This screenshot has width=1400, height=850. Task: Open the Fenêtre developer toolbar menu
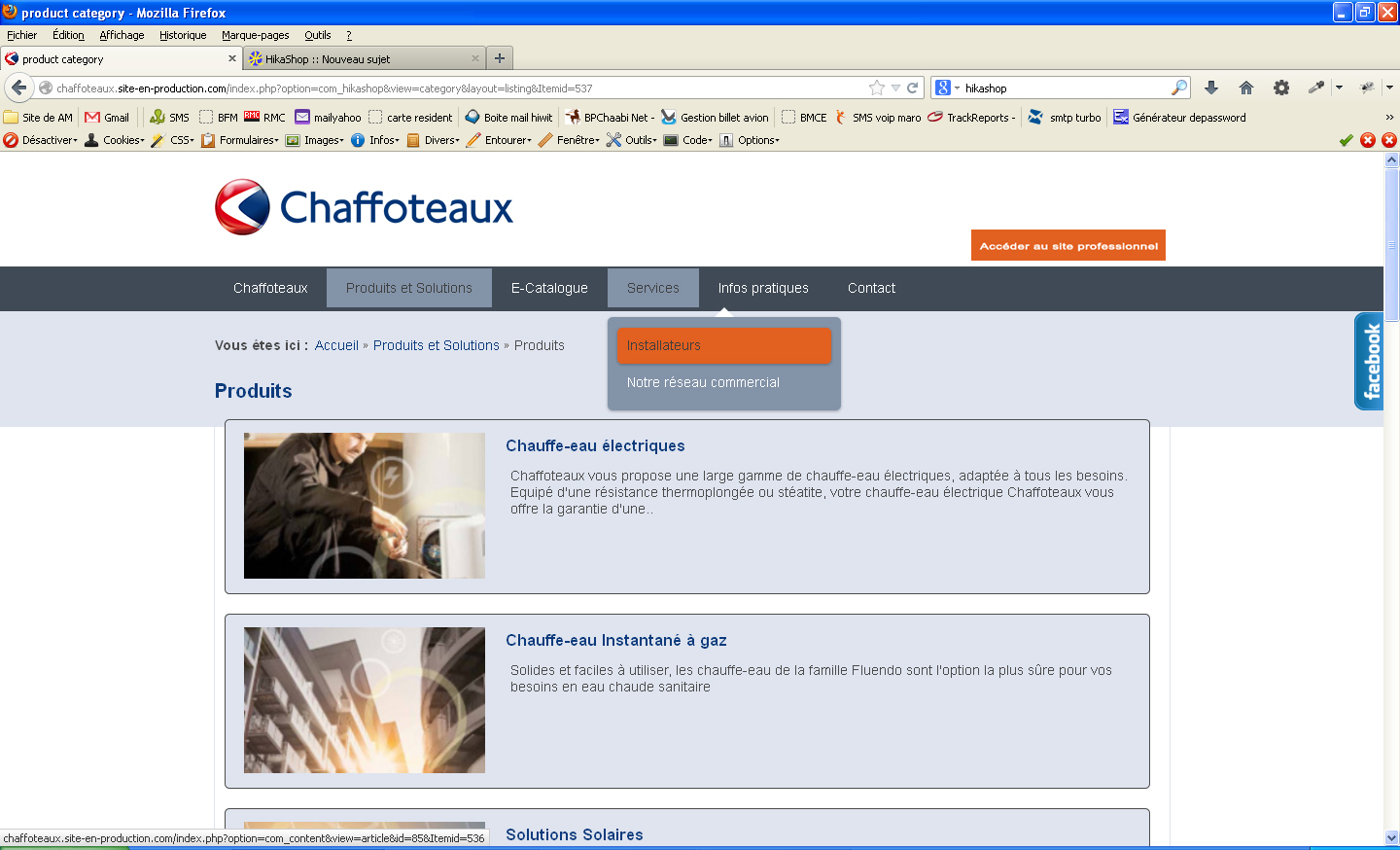tap(569, 140)
